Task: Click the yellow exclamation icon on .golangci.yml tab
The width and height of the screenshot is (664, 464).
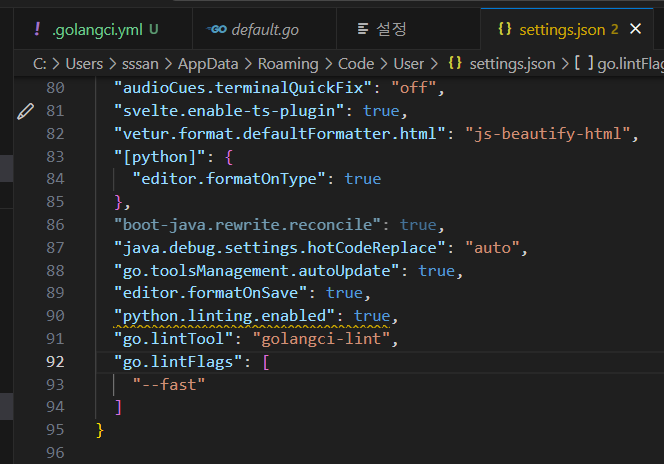Action: [x=37, y=29]
